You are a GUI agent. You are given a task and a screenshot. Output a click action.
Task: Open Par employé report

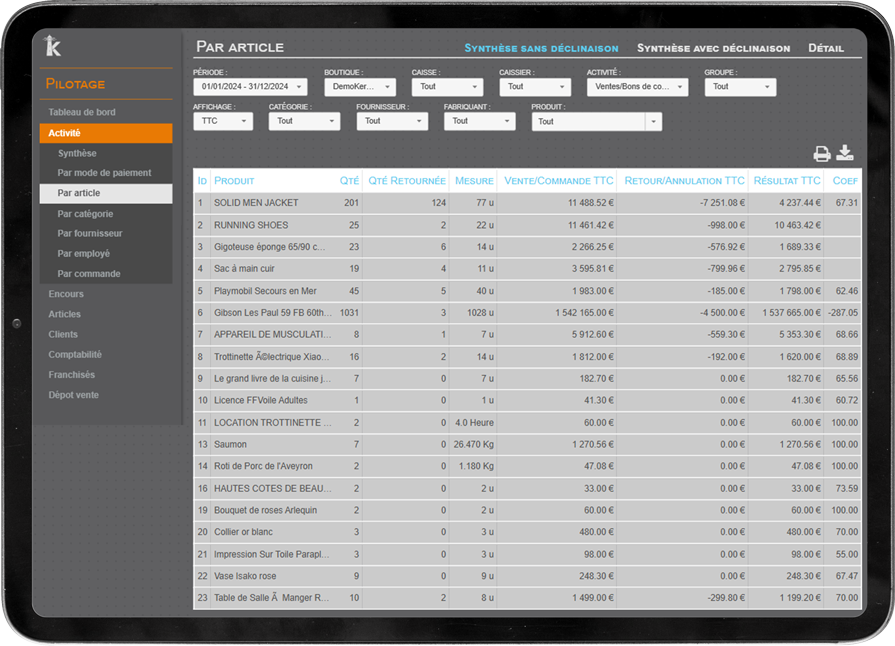(x=83, y=253)
